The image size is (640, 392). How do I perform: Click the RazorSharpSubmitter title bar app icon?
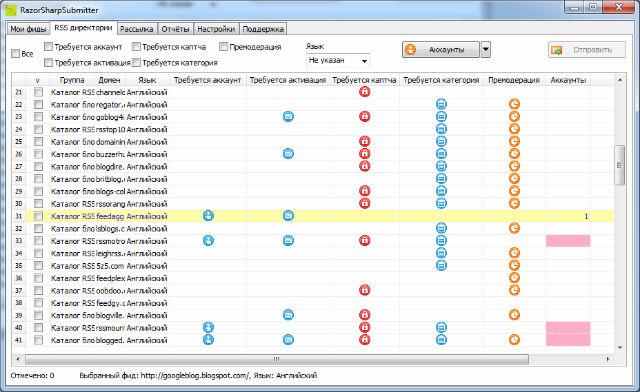[11, 10]
